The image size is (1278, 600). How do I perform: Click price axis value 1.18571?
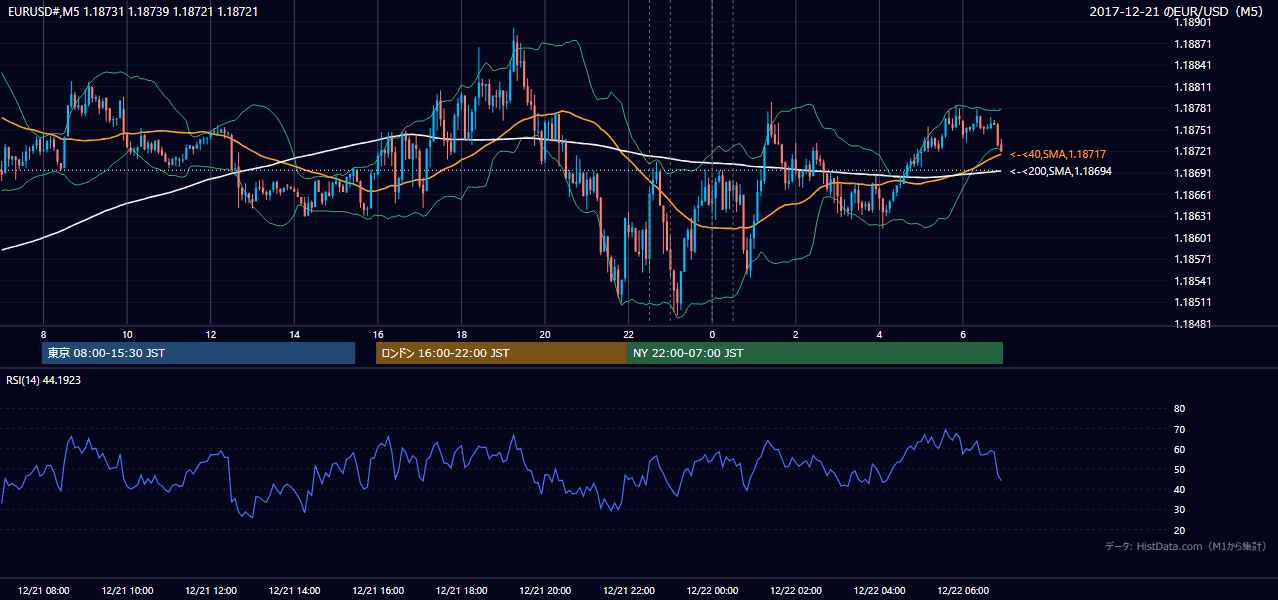(x=1193, y=259)
